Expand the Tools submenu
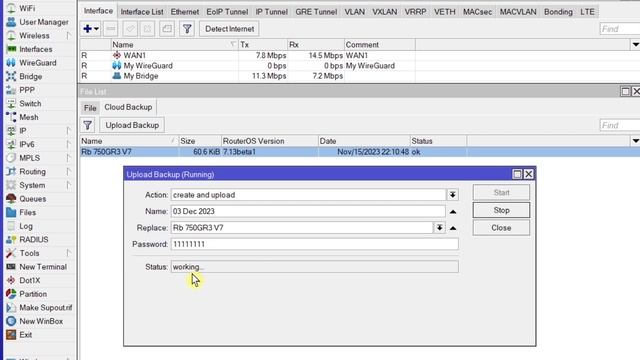 click(68, 253)
